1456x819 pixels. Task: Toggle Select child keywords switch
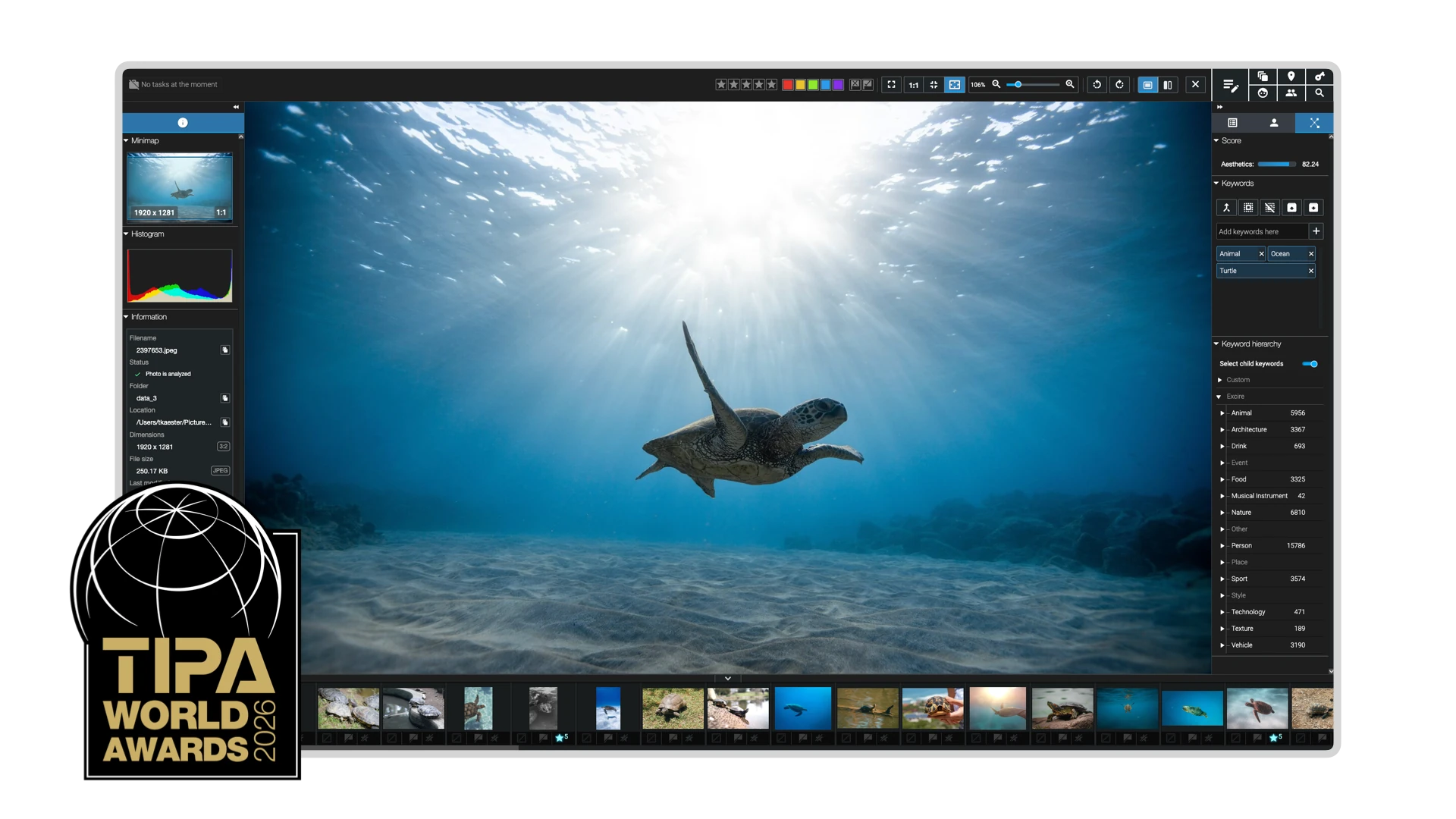(1310, 364)
